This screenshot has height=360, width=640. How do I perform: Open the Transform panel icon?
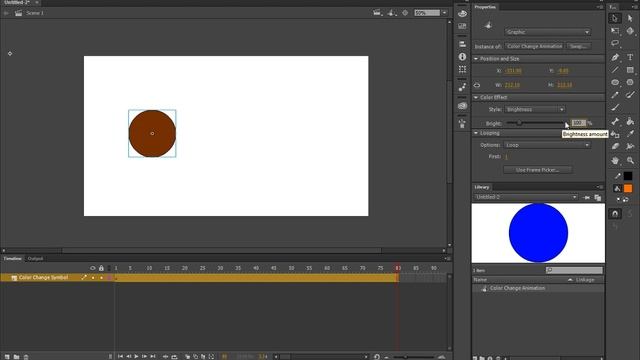coord(462,69)
